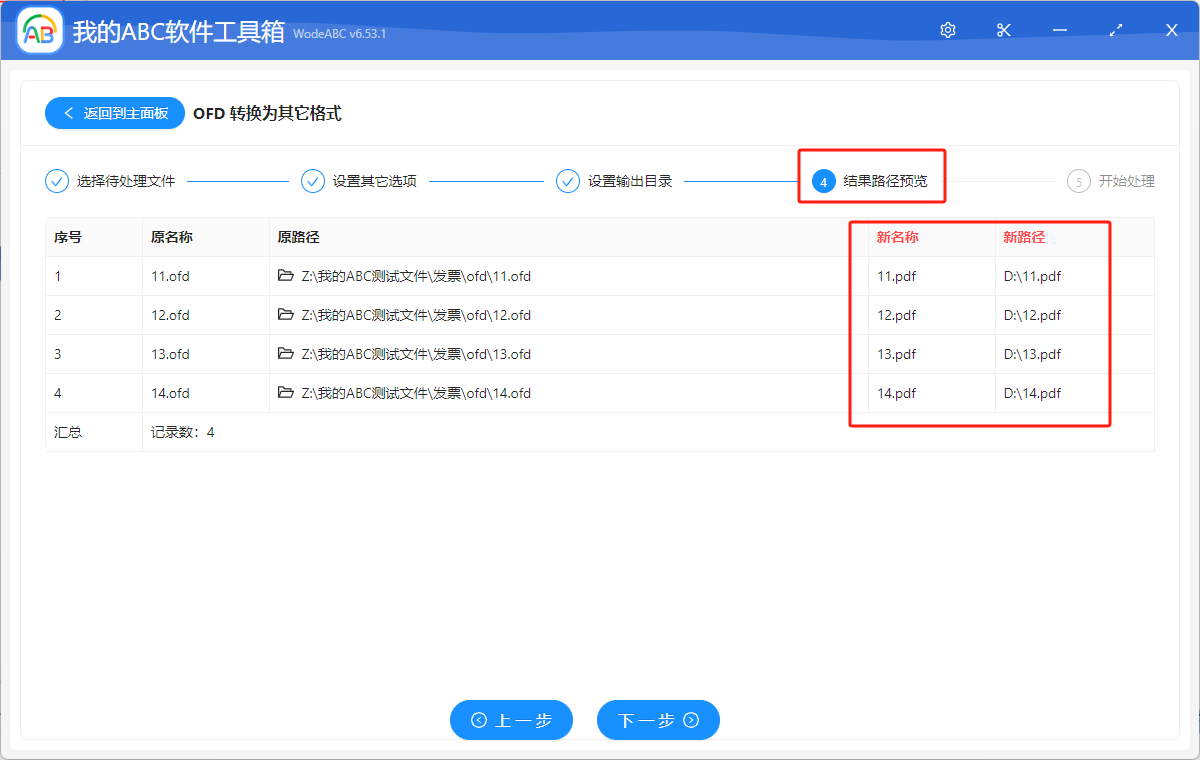
Task: Click the folder icon beside 12.ofd path
Action: [x=286, y=315]
